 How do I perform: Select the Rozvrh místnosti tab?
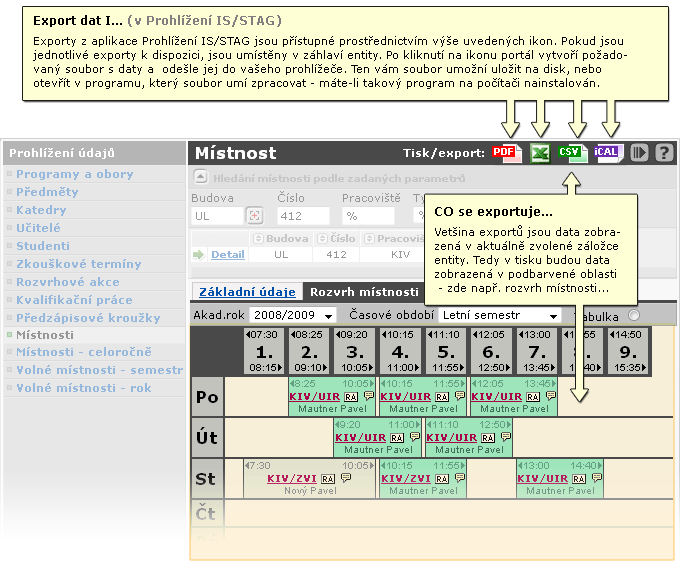pyautogui.click(x=364, y=292)
